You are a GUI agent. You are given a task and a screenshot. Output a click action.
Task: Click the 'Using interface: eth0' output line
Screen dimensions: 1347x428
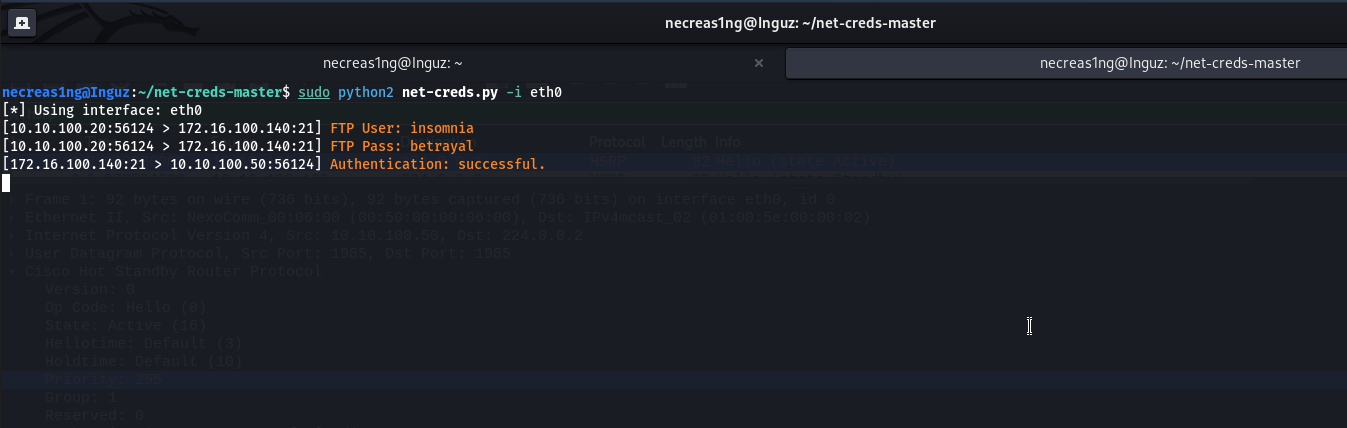102,110
